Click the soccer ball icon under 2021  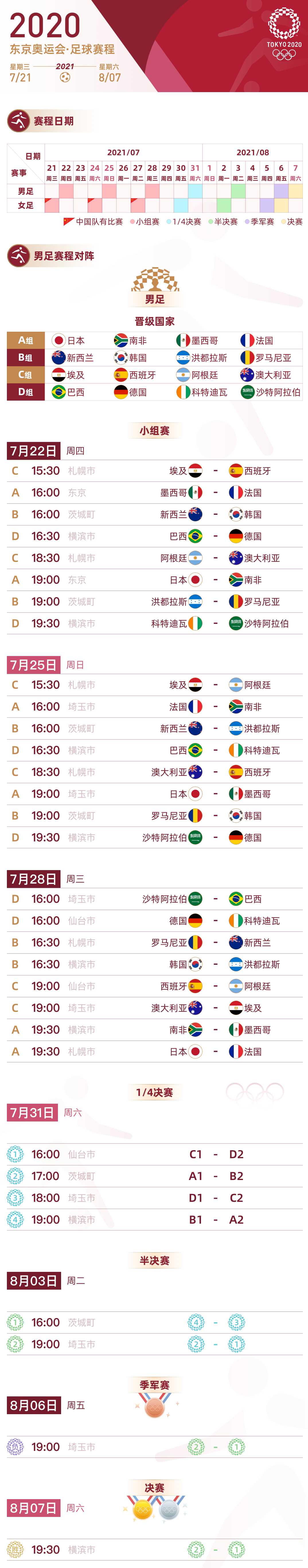(x=65, y=77)
